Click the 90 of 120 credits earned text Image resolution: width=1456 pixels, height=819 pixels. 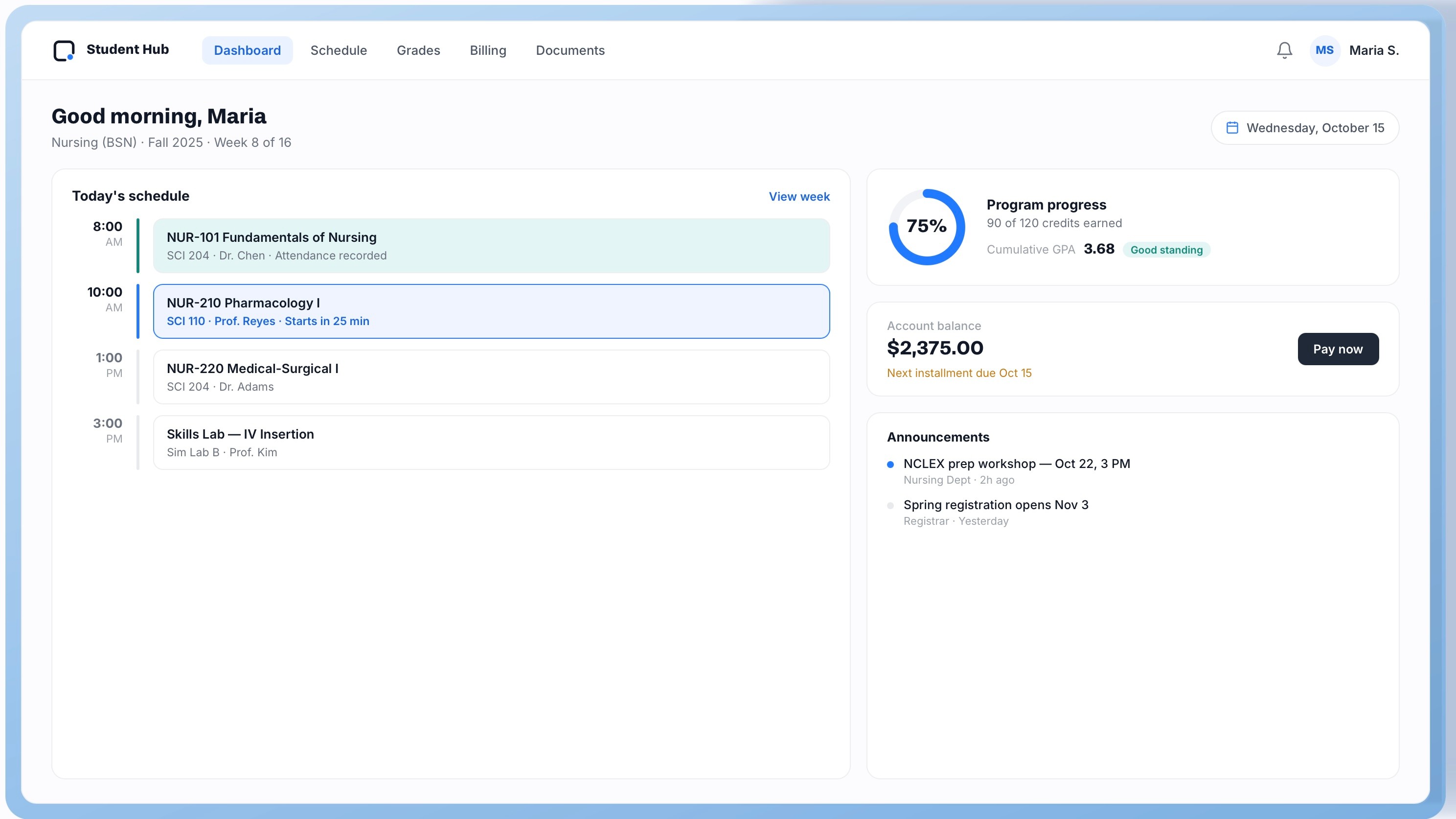click(x=1053, y=223)
